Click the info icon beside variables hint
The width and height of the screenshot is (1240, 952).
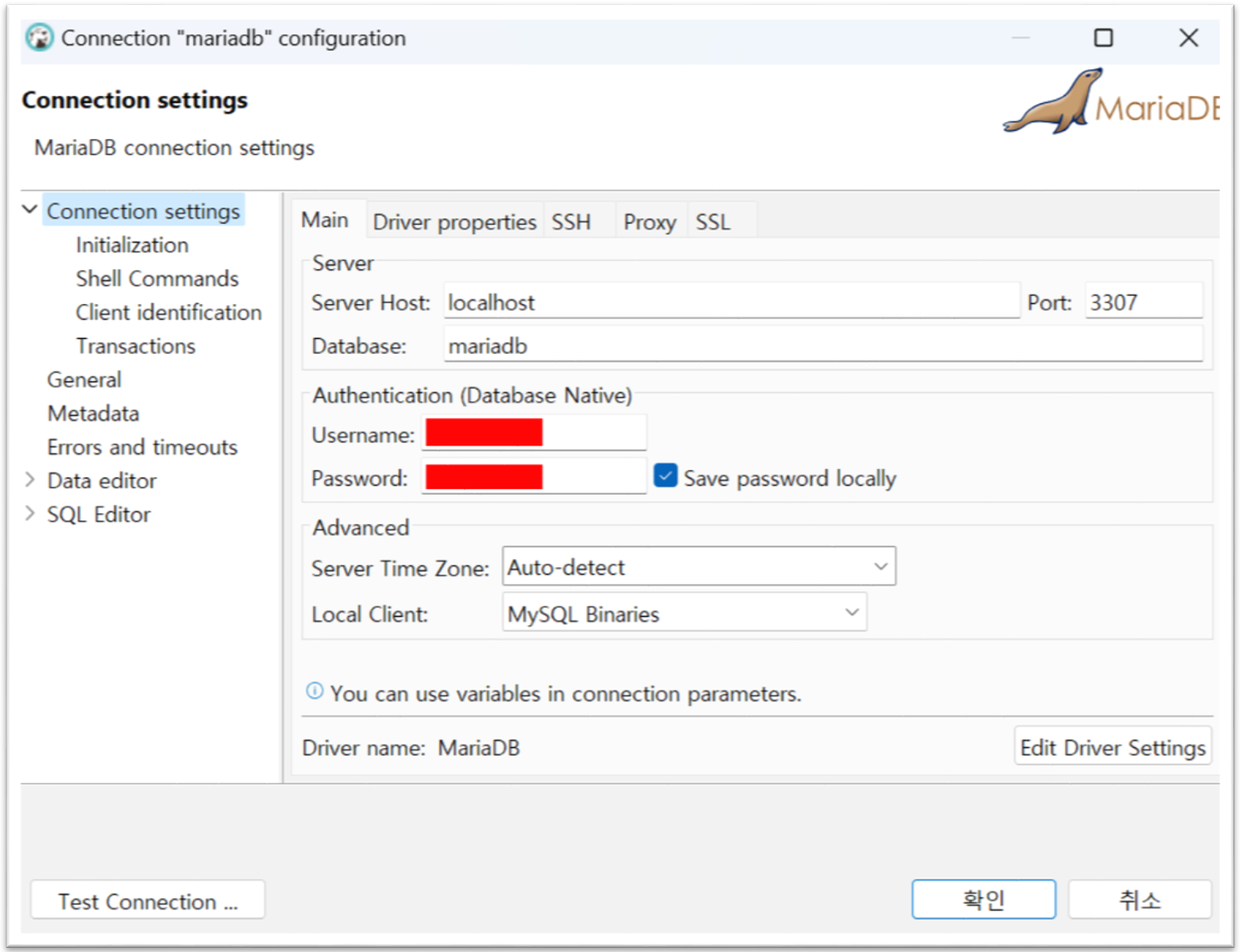click(x=315, y=690)
